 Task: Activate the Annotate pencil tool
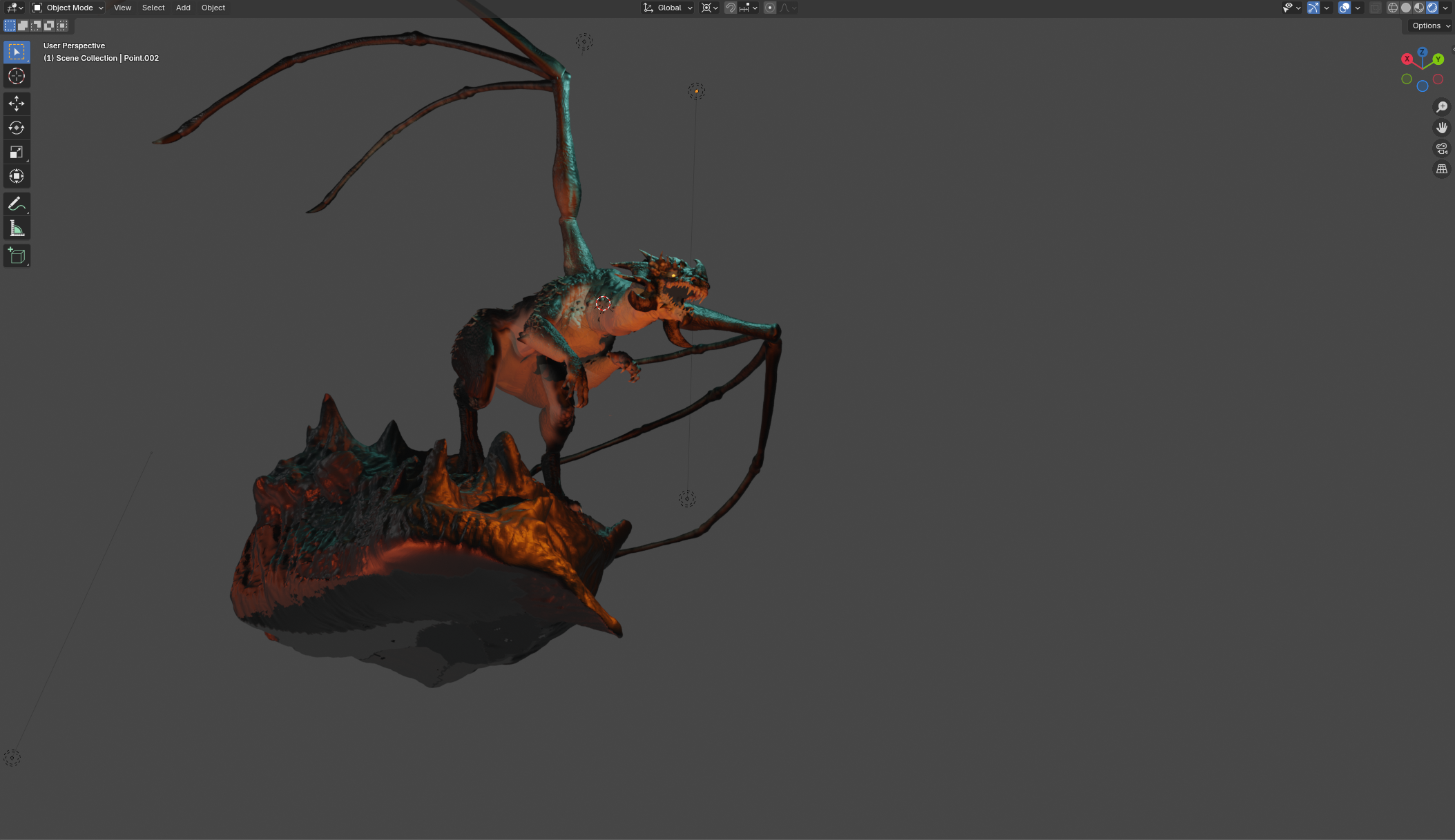[17, 204]
